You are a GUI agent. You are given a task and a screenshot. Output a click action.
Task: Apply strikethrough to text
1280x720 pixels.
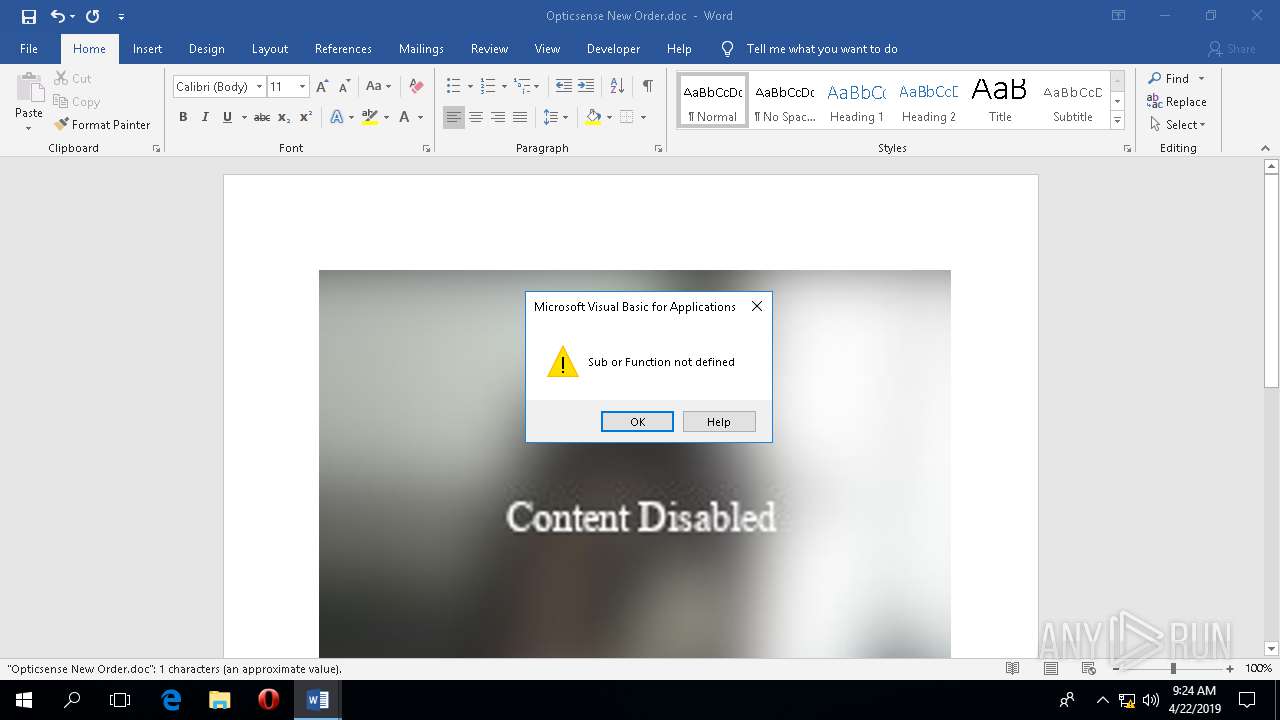[262, 117]
